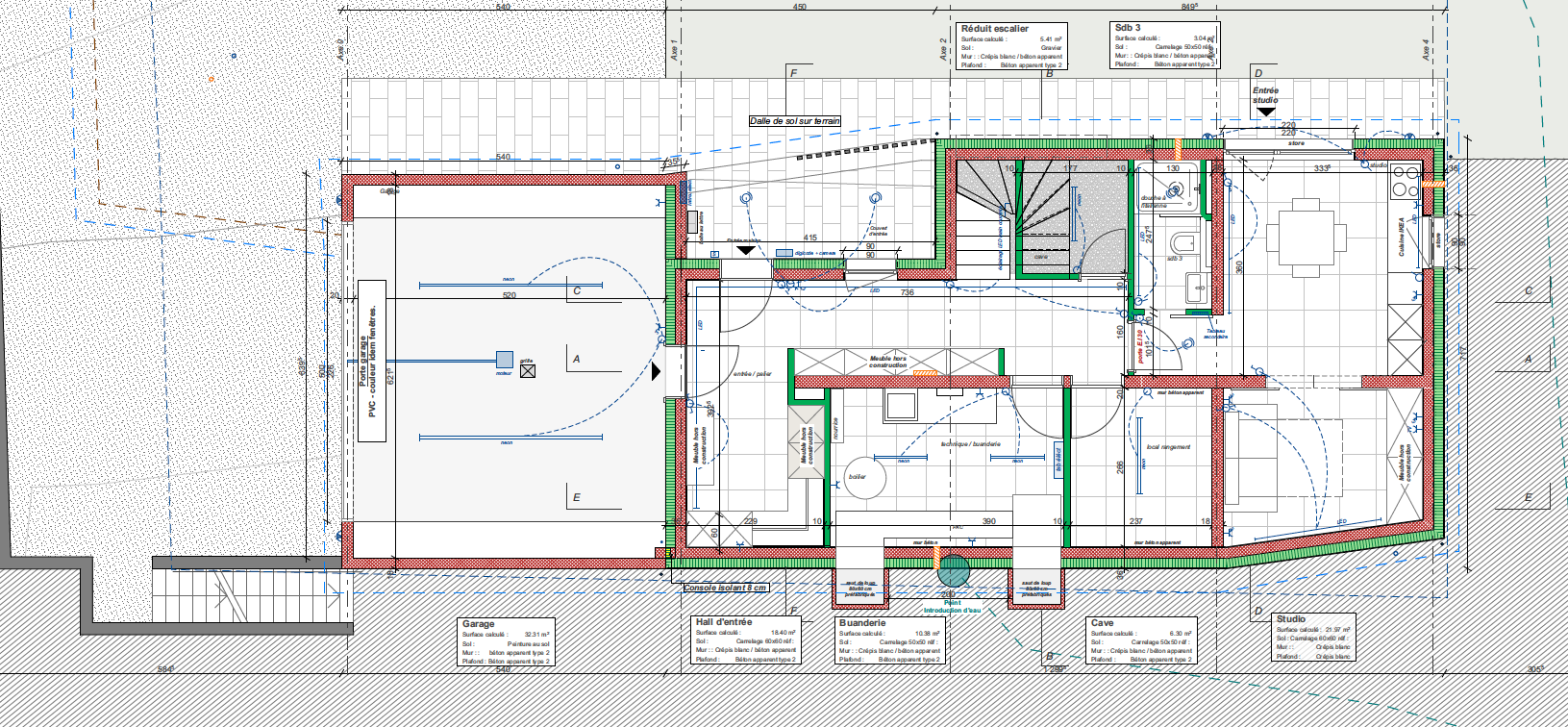Select the 'tab élect' panel label

tap(1058, 459)
